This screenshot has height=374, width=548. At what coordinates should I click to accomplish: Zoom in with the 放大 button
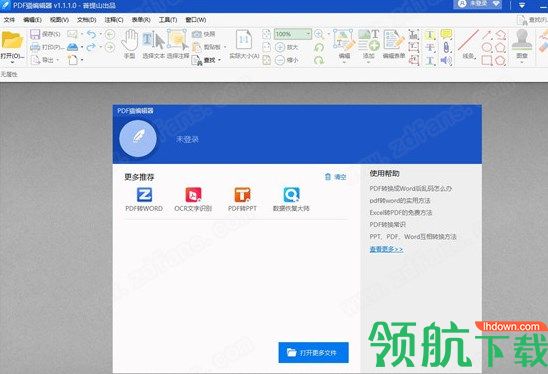(286, 47)
